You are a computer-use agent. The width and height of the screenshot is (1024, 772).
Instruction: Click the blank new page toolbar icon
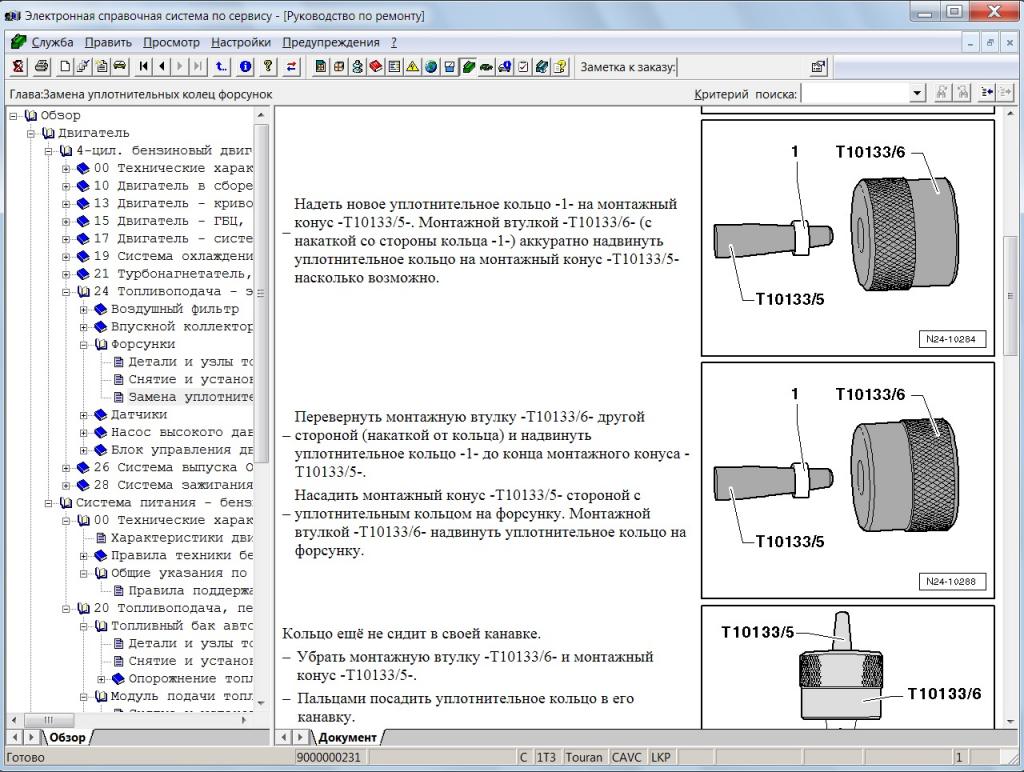(65, 67)
